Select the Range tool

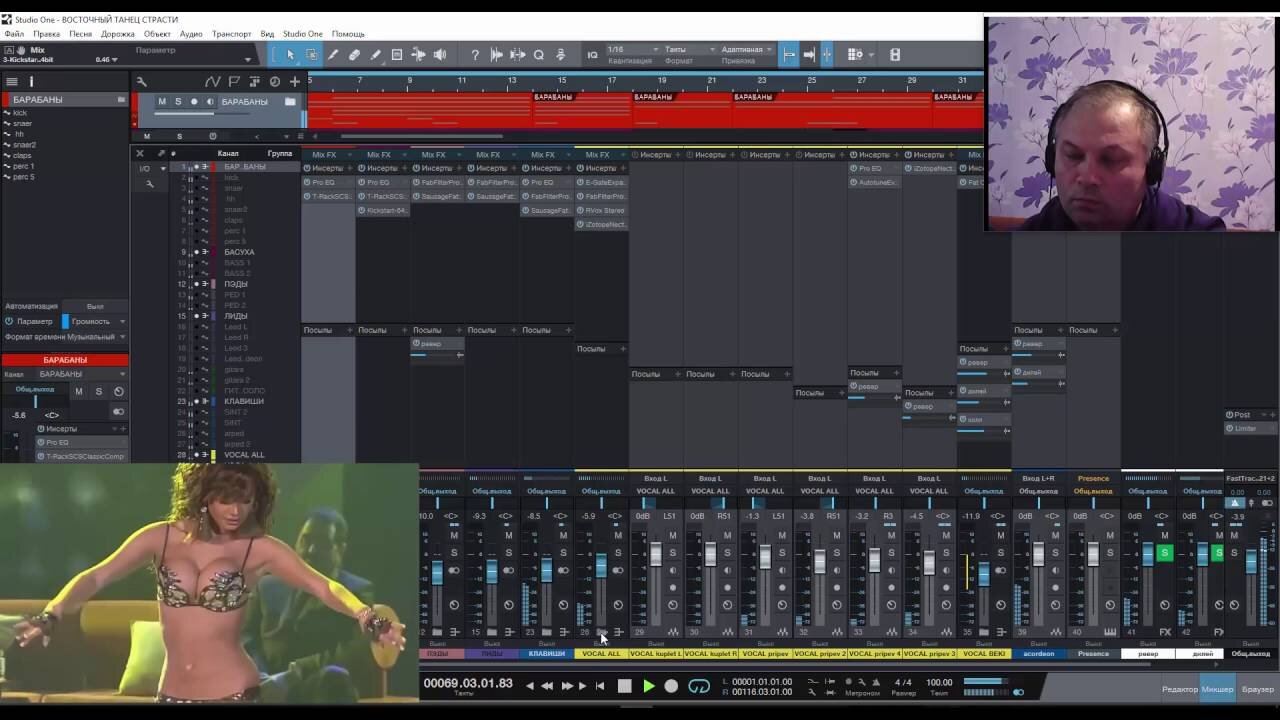click(312, 55)
